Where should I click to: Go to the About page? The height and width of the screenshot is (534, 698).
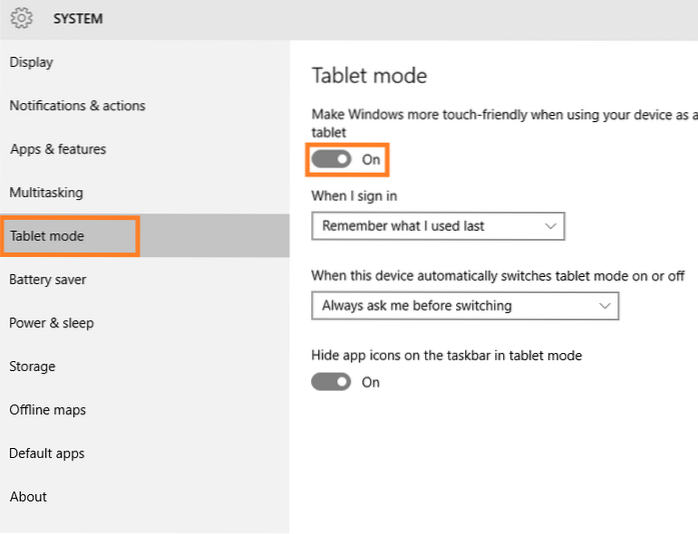tap(28, 496)
